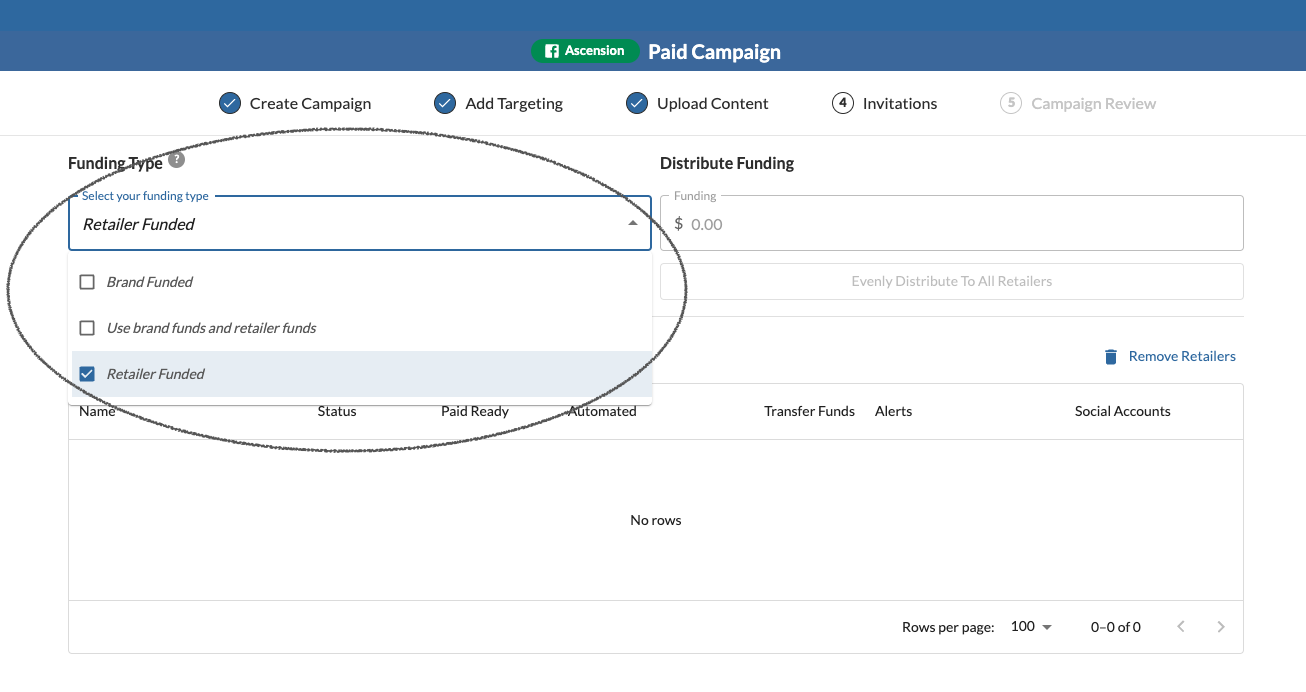Click the trash icon beside Remove Retailers
The height and width of the screenshot is (692, 1306).
[1110, 356]
